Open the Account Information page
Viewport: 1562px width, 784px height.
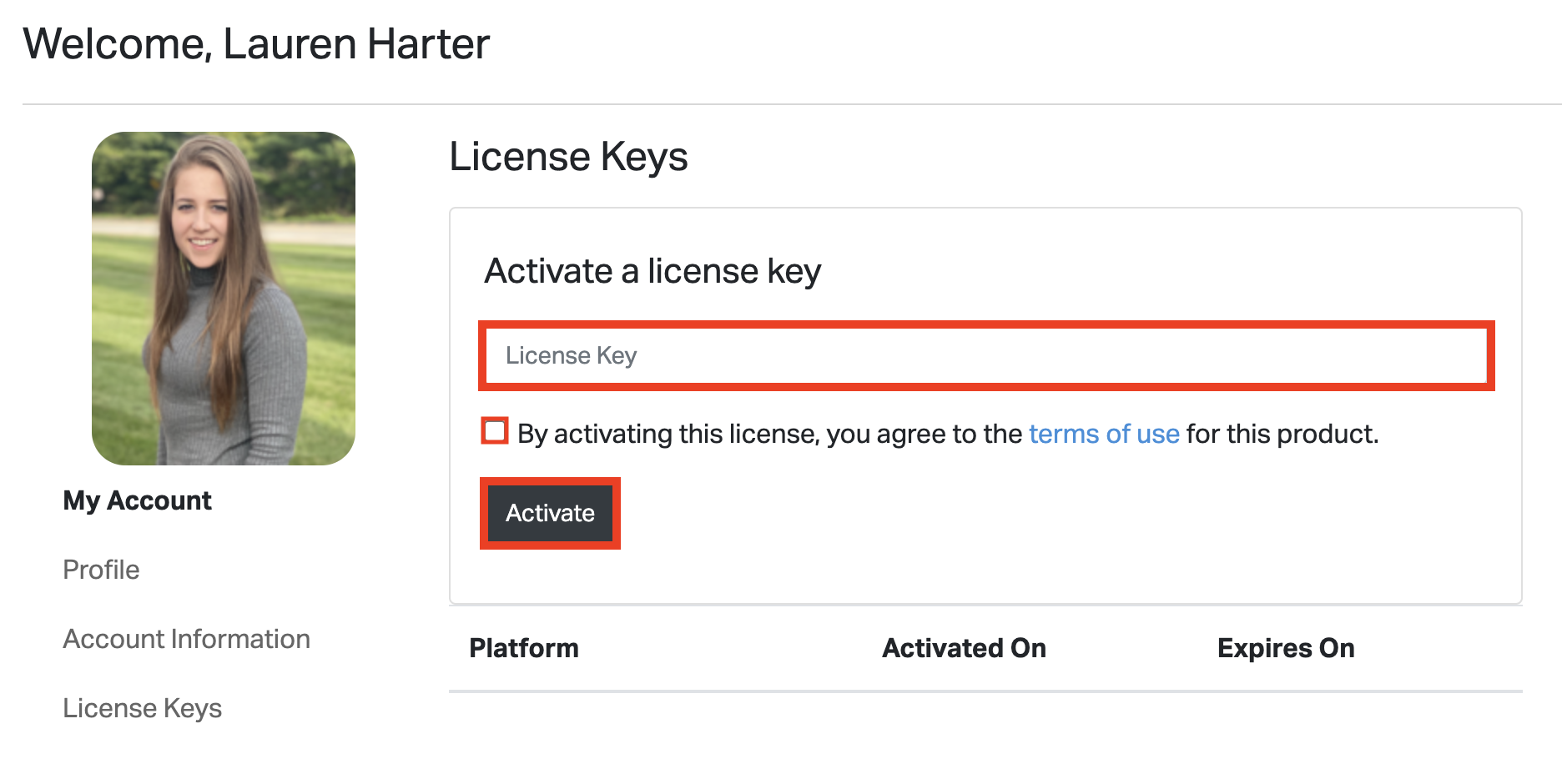coord(186,639)
